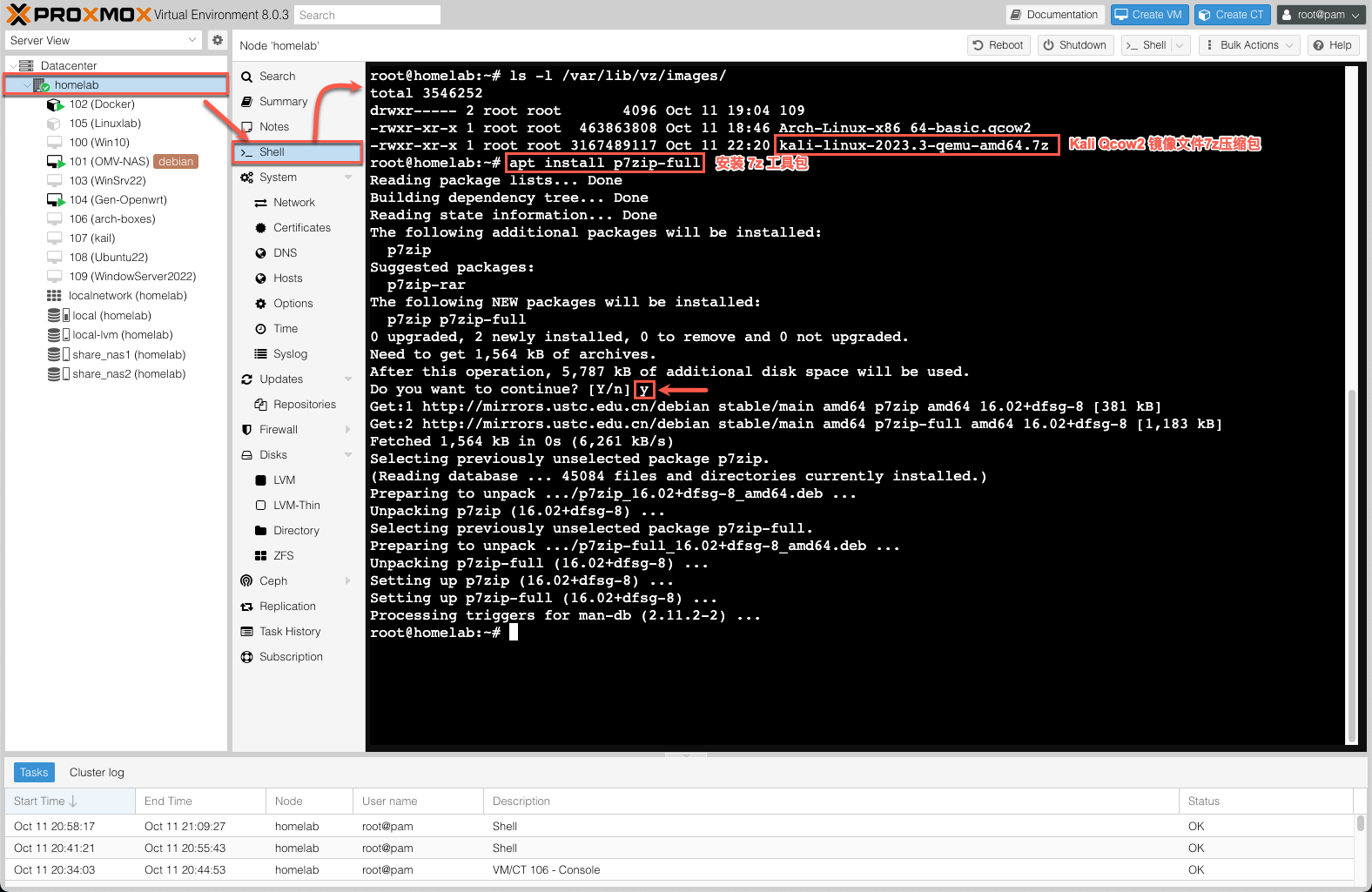Select the Shell menu item
Screen dimensions: 1372x892
298,152
